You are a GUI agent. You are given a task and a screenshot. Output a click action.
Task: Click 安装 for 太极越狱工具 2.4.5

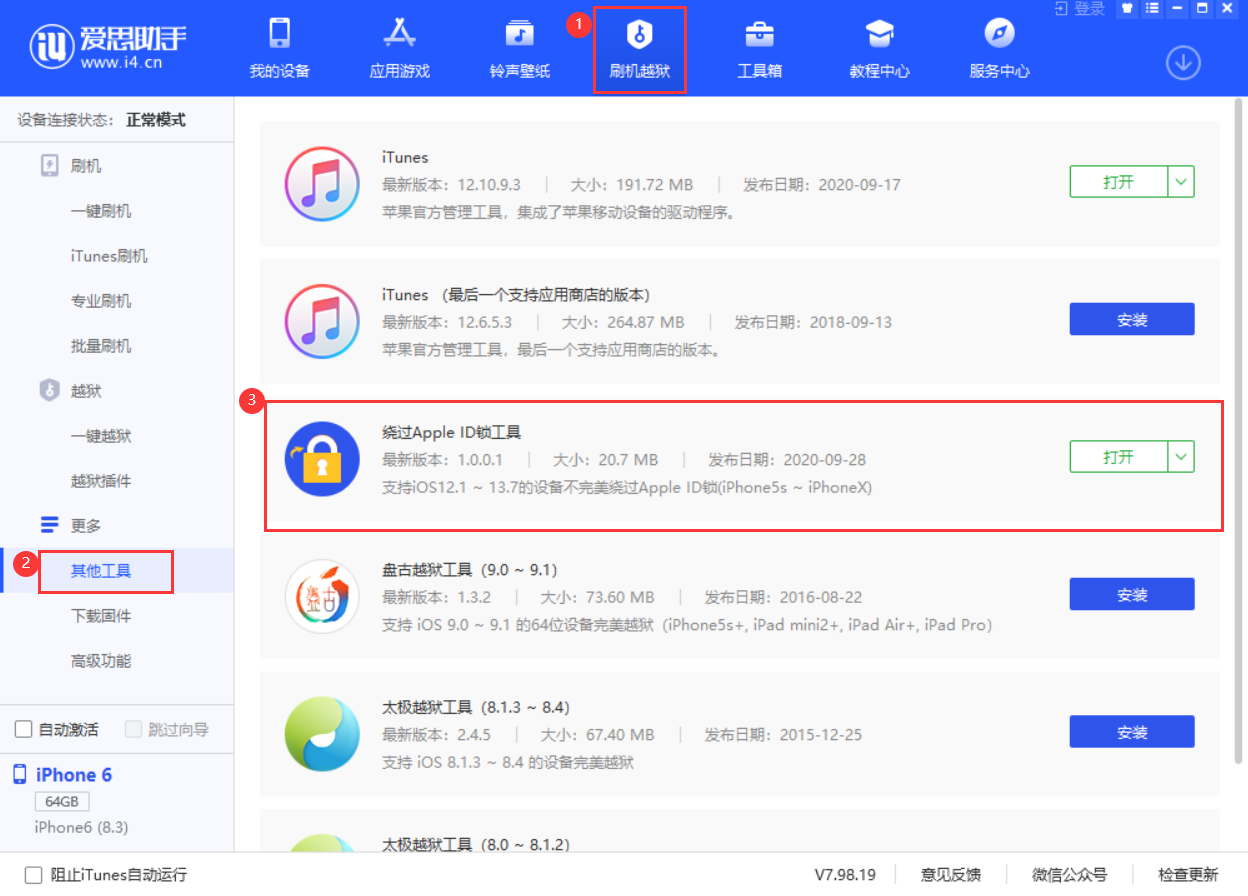pos(1132,732)
